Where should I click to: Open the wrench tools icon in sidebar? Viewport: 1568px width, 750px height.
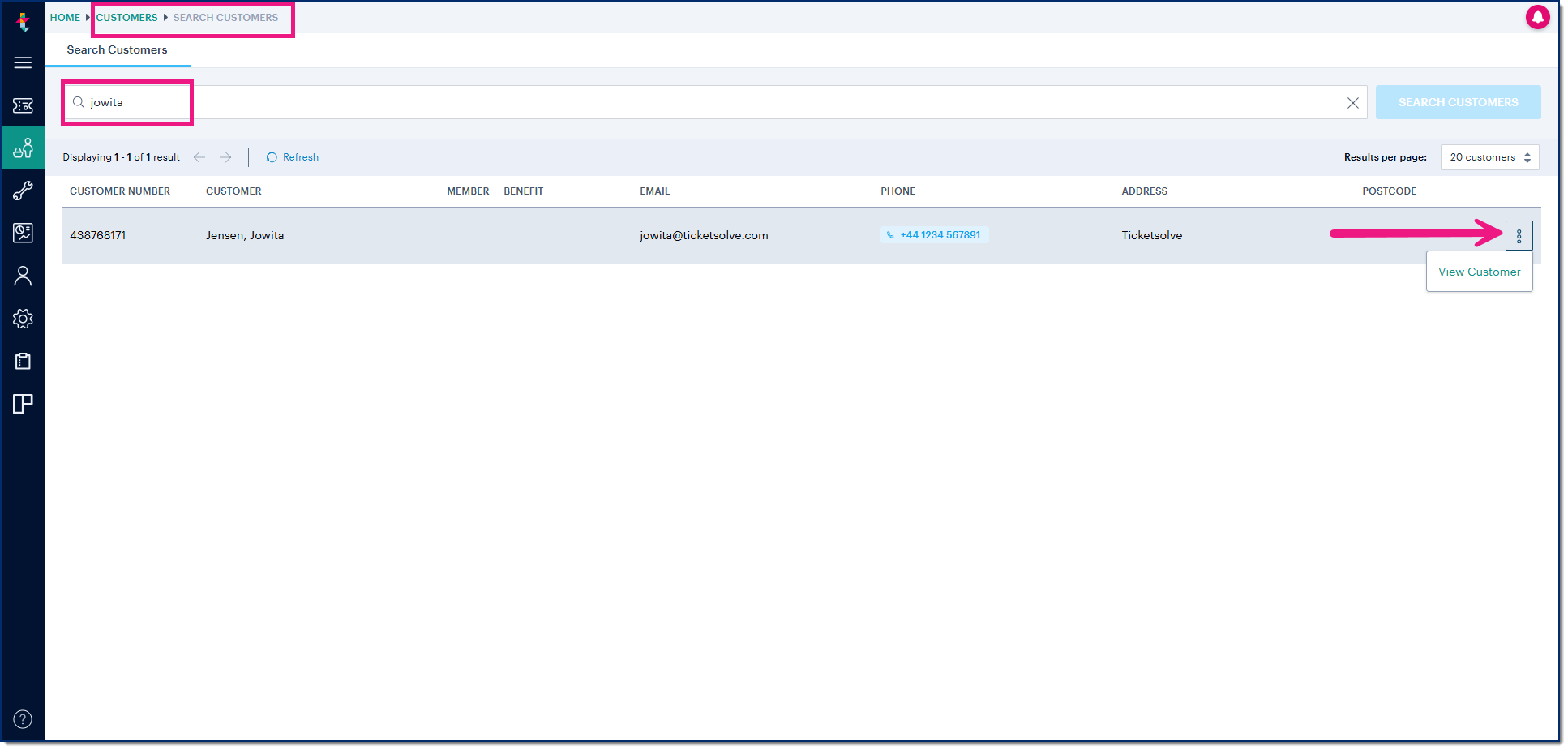coord(23,191)
